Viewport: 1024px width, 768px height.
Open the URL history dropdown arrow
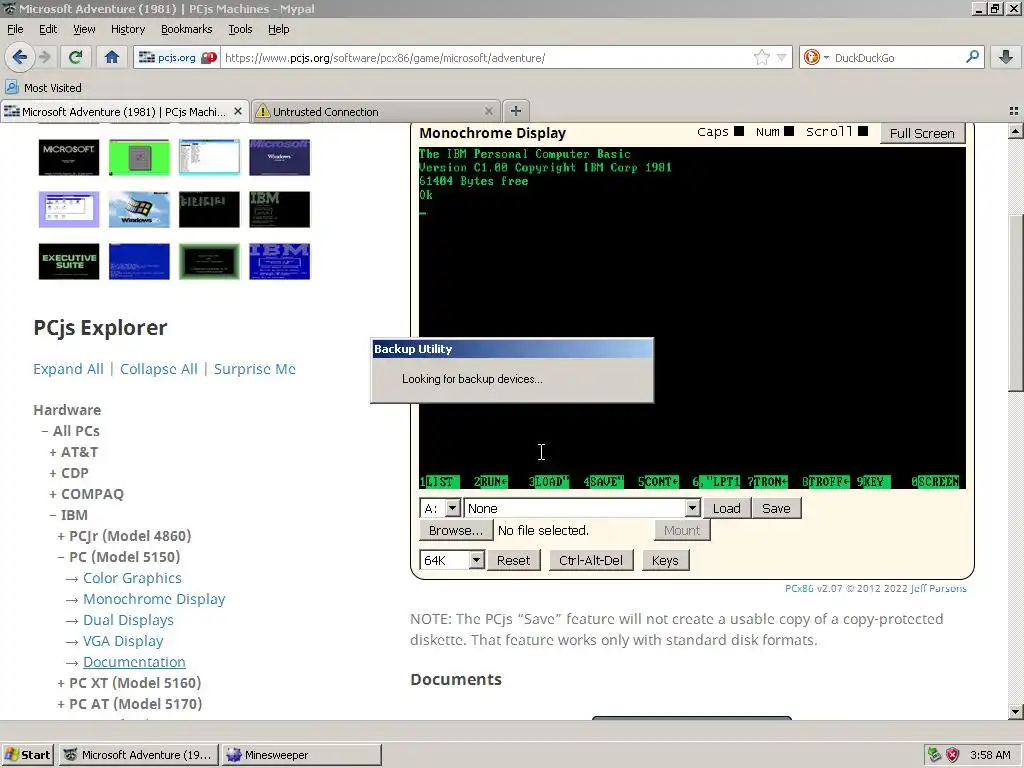pos(781,57)
